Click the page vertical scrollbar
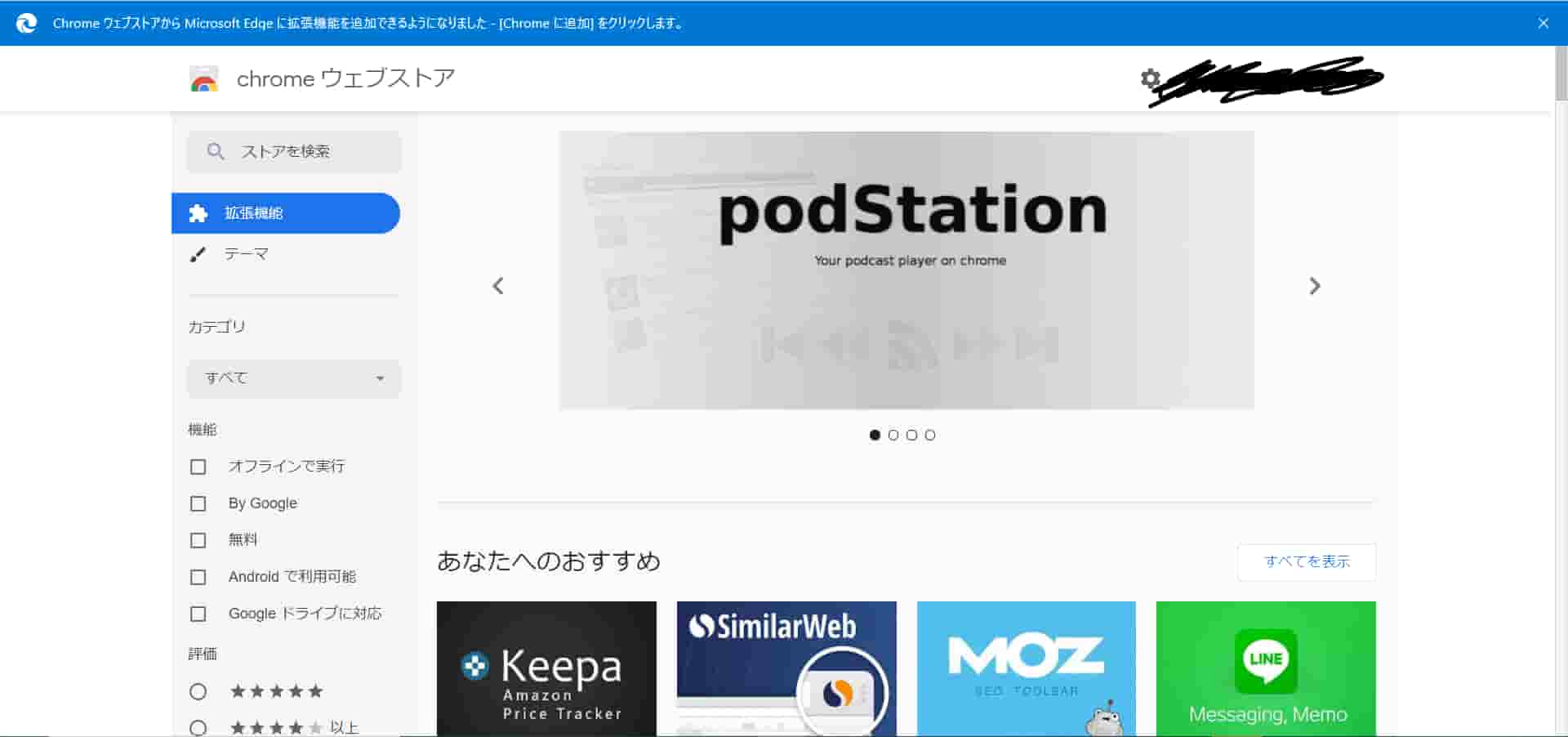This screenshot has width=1568, height=737. 1561,74
